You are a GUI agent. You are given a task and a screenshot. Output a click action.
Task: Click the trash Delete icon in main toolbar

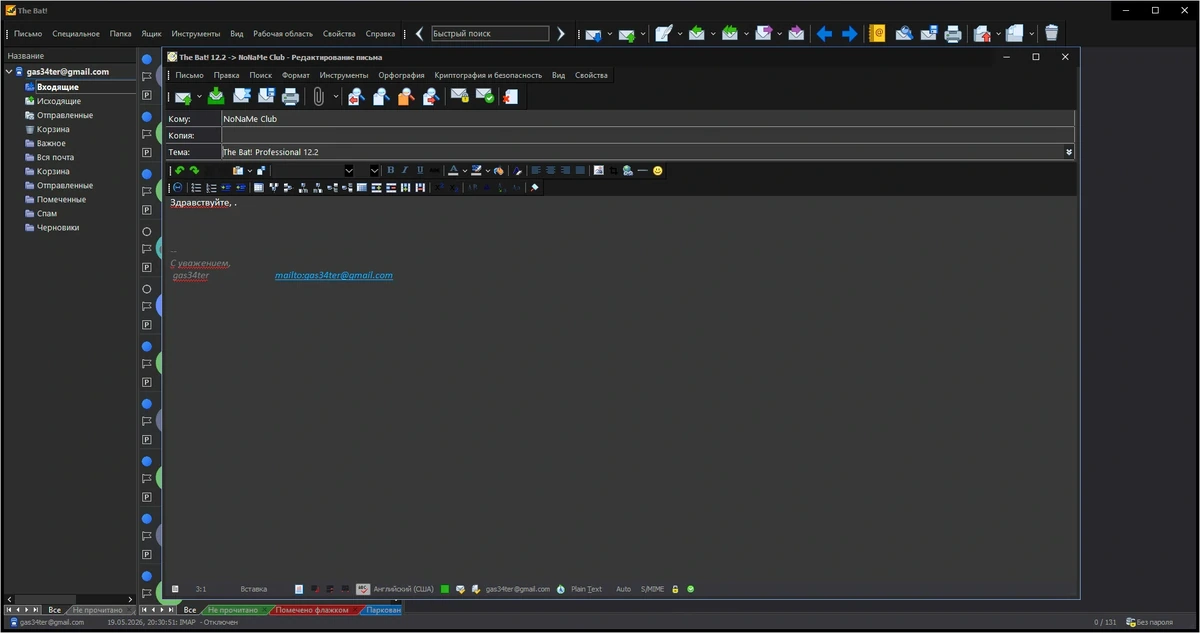[1051, 34]
